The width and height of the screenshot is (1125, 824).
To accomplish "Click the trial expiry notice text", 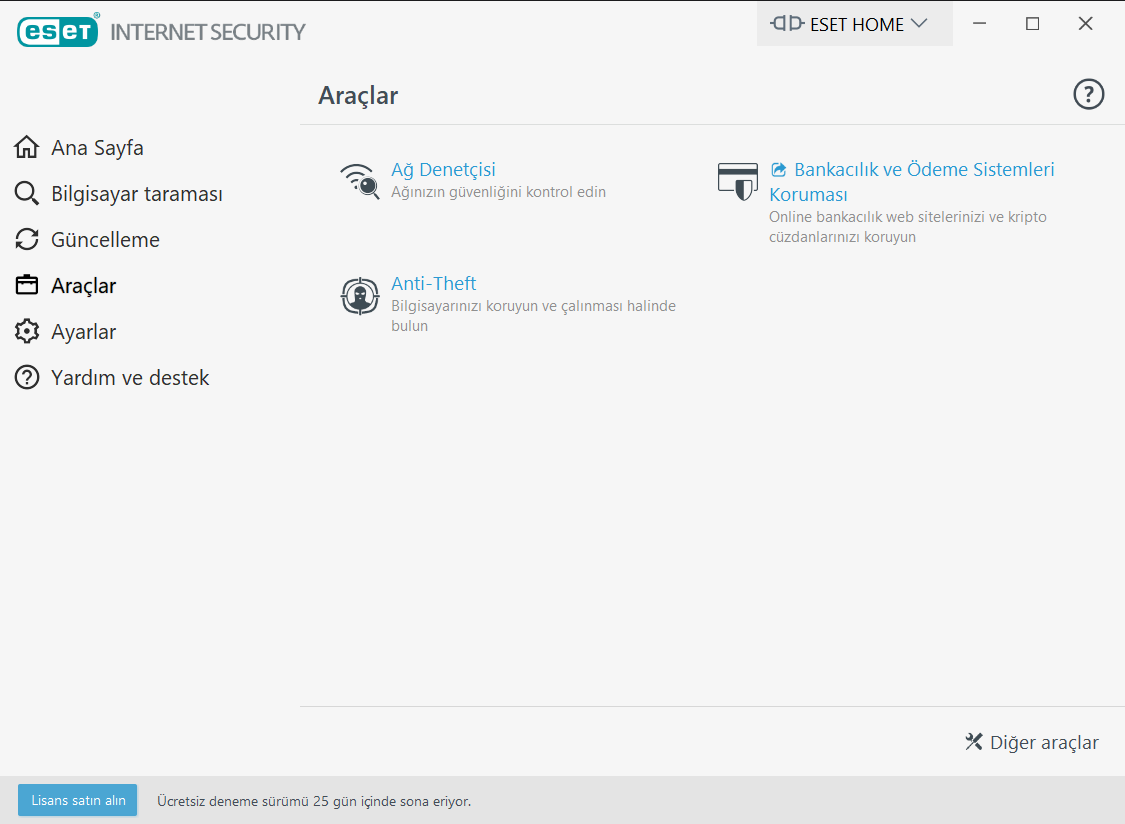I will (314, 801).
